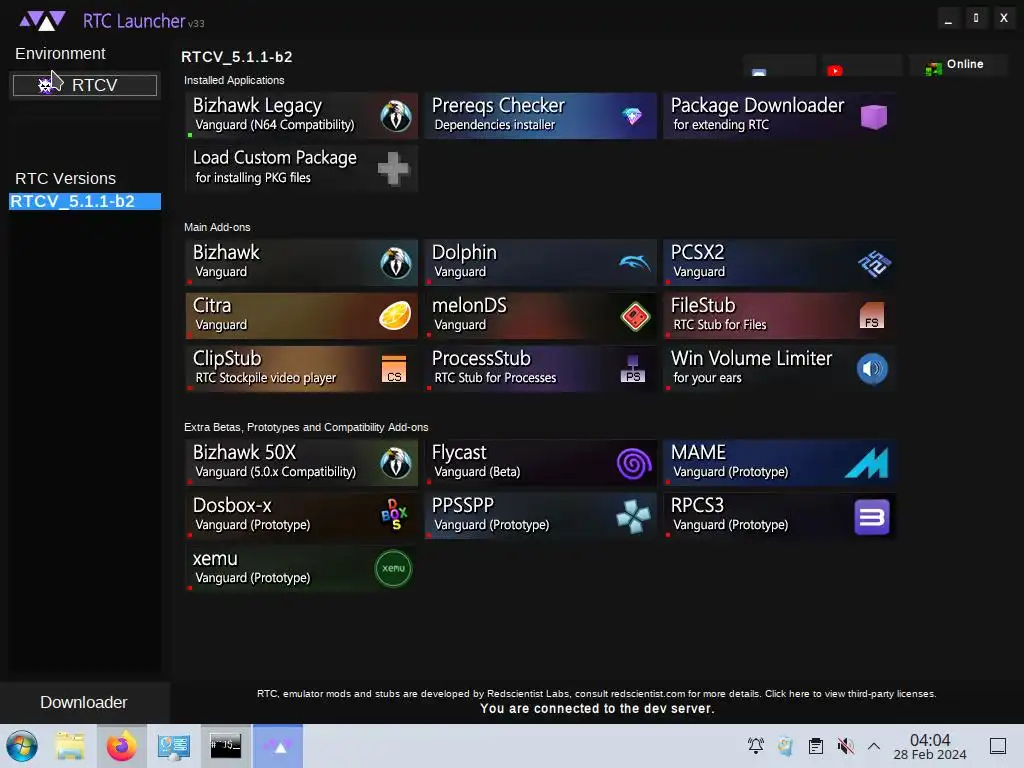1024x768 pixels.
Task: Click here to view third-party licenses
Action: pos(850,694)
